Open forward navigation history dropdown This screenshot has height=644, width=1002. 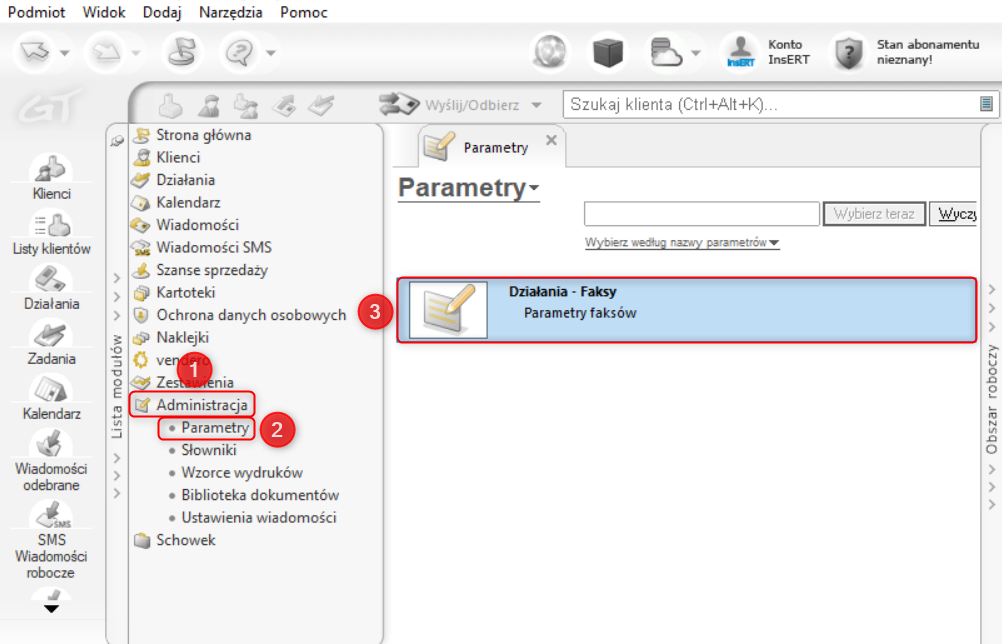(x=135, y=53)
